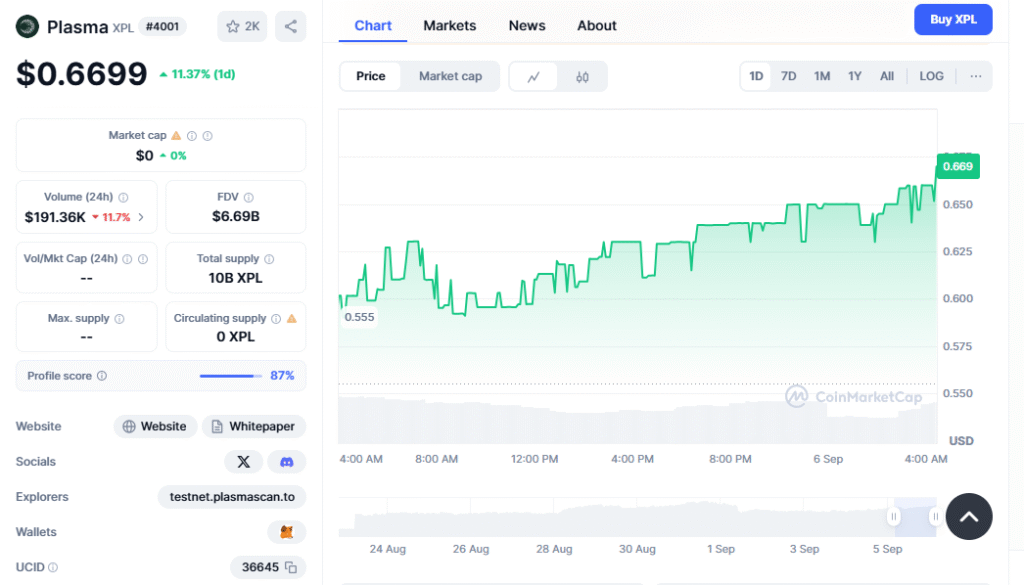Switch to line chart view icon
Viewport: 1024px width, 585px height.
[534, 76]
